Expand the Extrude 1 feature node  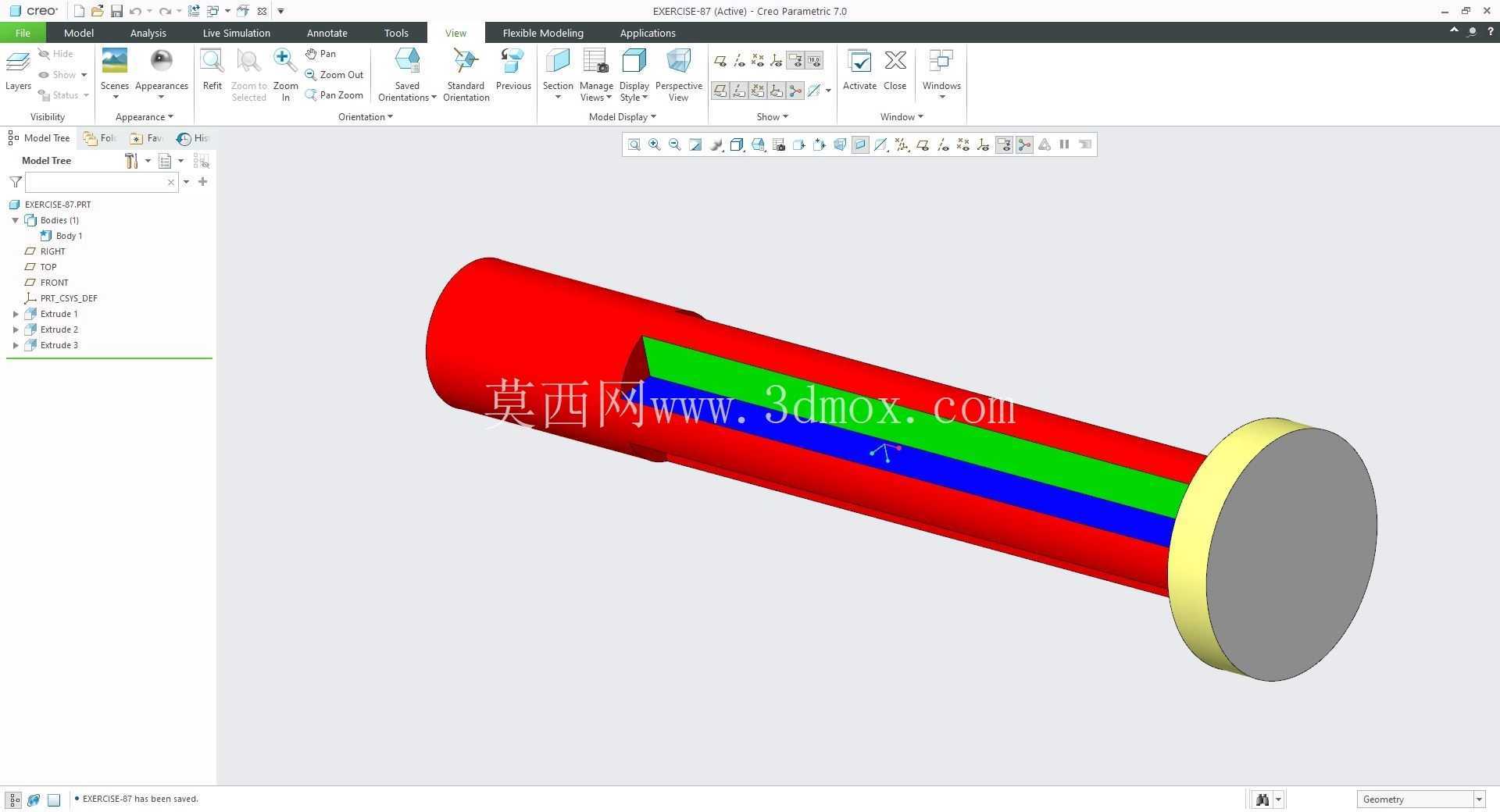point(16,314)
